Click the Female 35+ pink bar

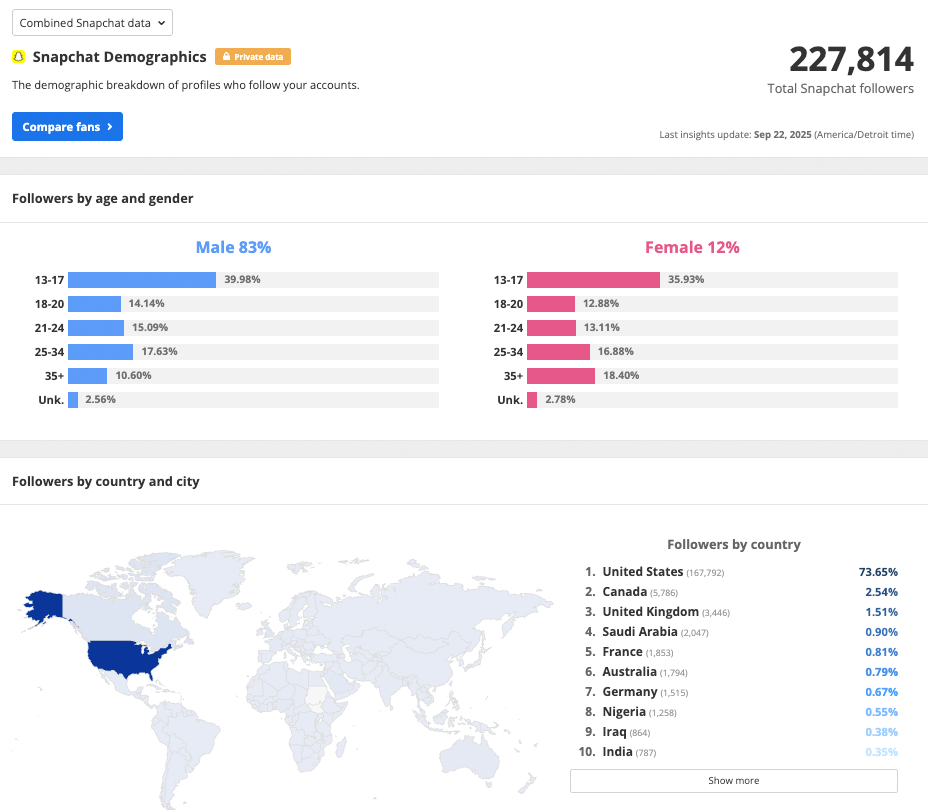tap(560, 376)
